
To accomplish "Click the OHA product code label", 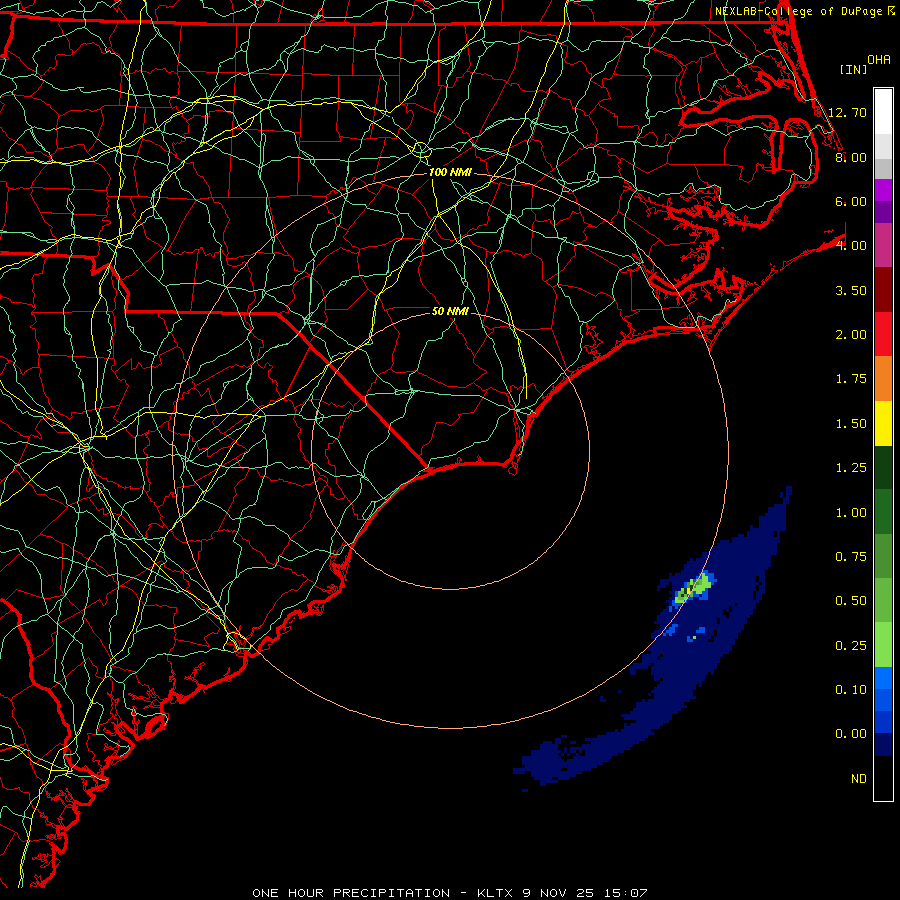I will tap(879, 60).
